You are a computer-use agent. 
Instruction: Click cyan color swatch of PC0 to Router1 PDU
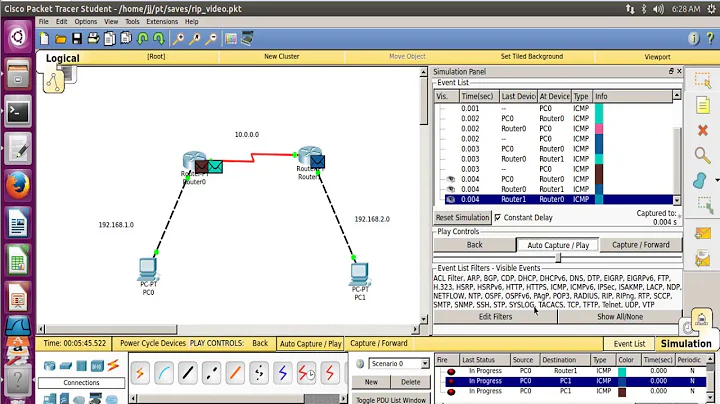click(x=622, y=371)
